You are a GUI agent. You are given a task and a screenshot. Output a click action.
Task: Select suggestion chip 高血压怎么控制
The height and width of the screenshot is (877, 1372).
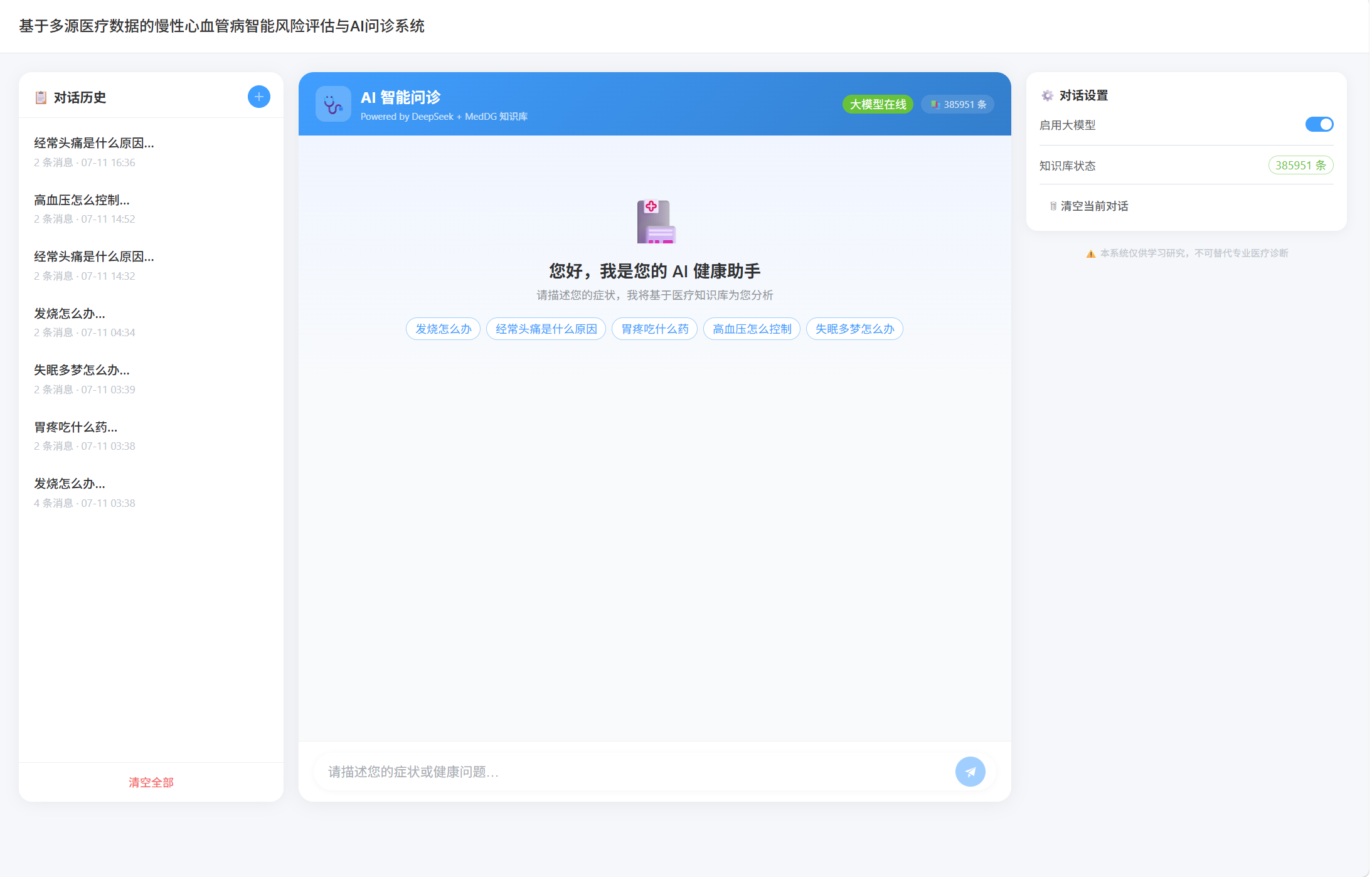point(752,329)
